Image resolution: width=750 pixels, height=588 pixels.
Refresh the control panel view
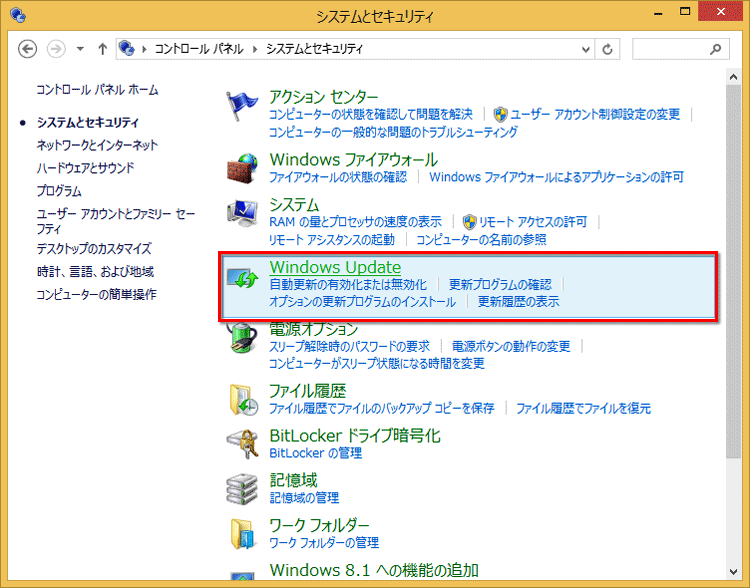tap(609, 48)
